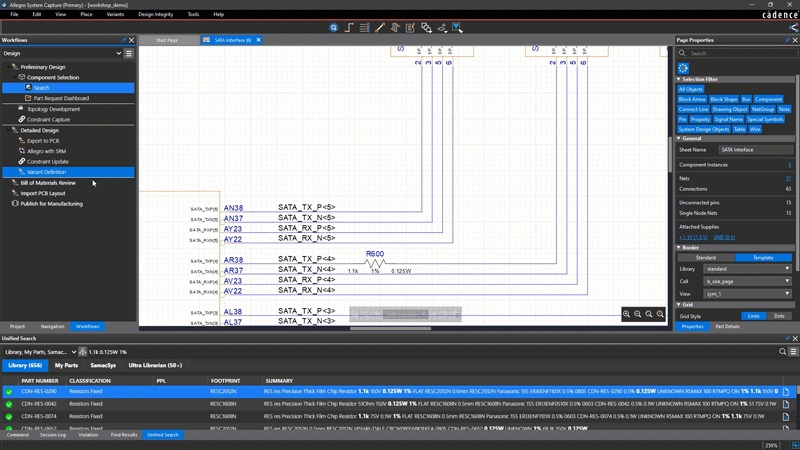Viewport: 800px width, 450px height.
Task: Click the third zoom icon on canvas
Action: (x=649, y=314)
